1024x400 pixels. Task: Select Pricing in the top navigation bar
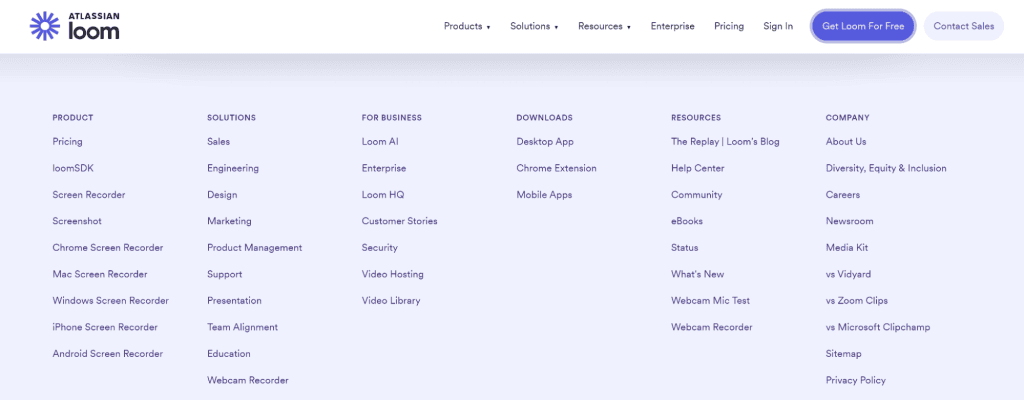[729, 27]
